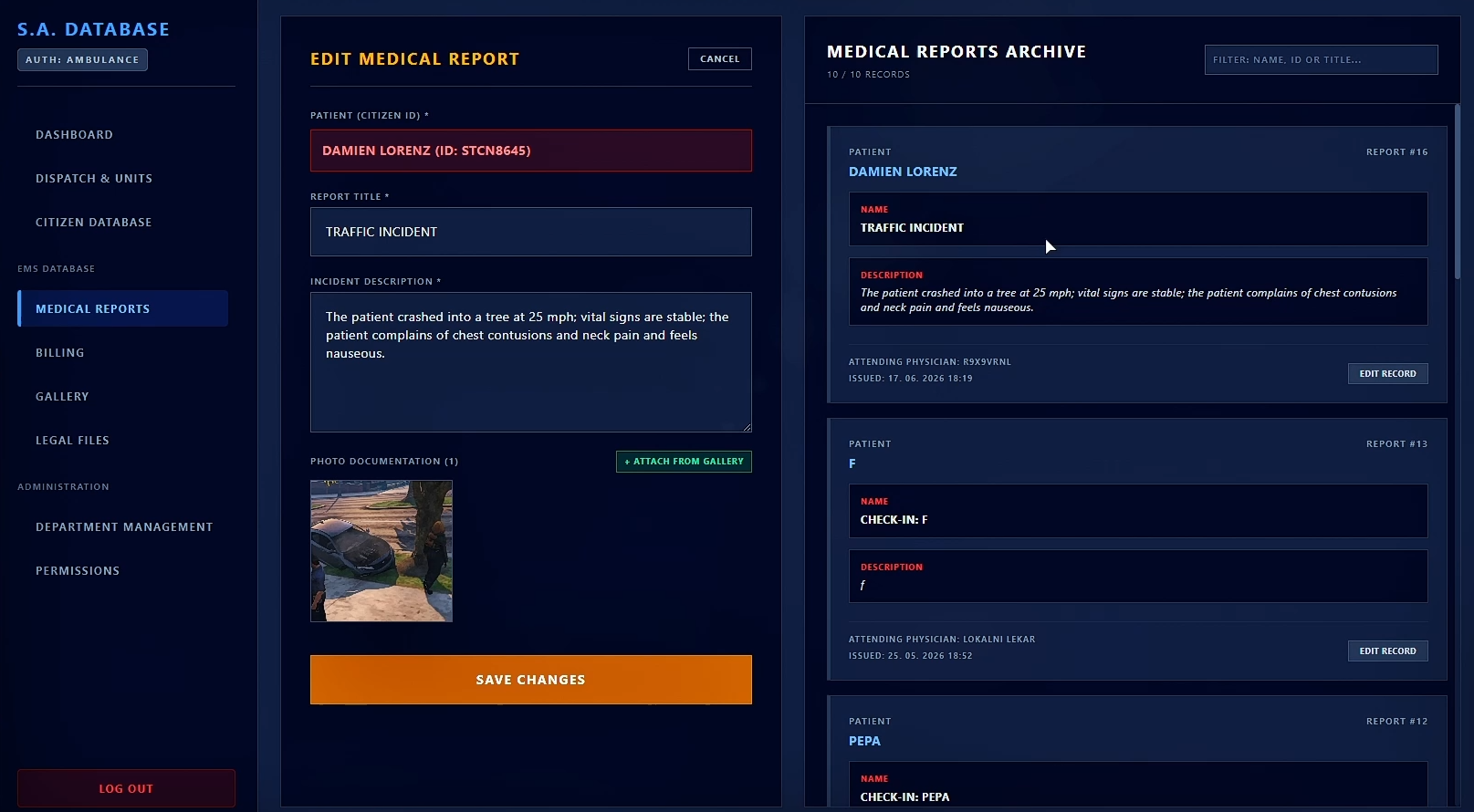
Task: Attach photo from gallery
Action: tap(684, 462)
